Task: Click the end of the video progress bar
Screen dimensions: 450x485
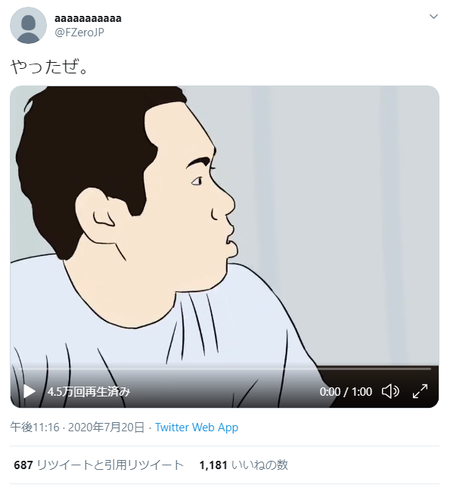Action: point(429,369)
